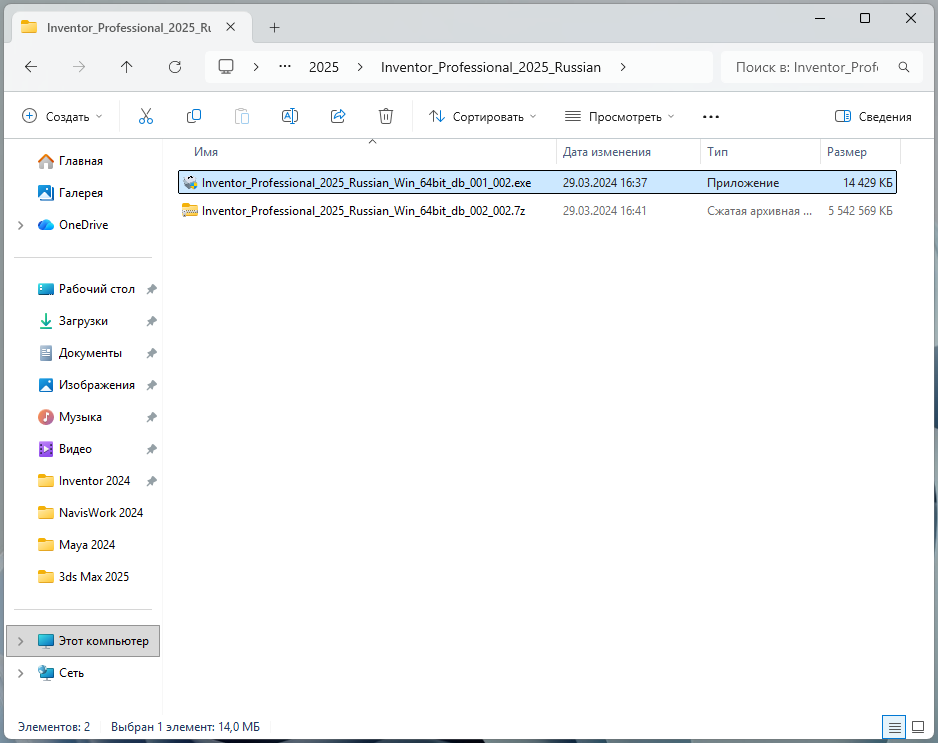This screenshot has height=743, width=938.
Task: Select Этот компьютер in navigation pane
Action: point(83,641)
